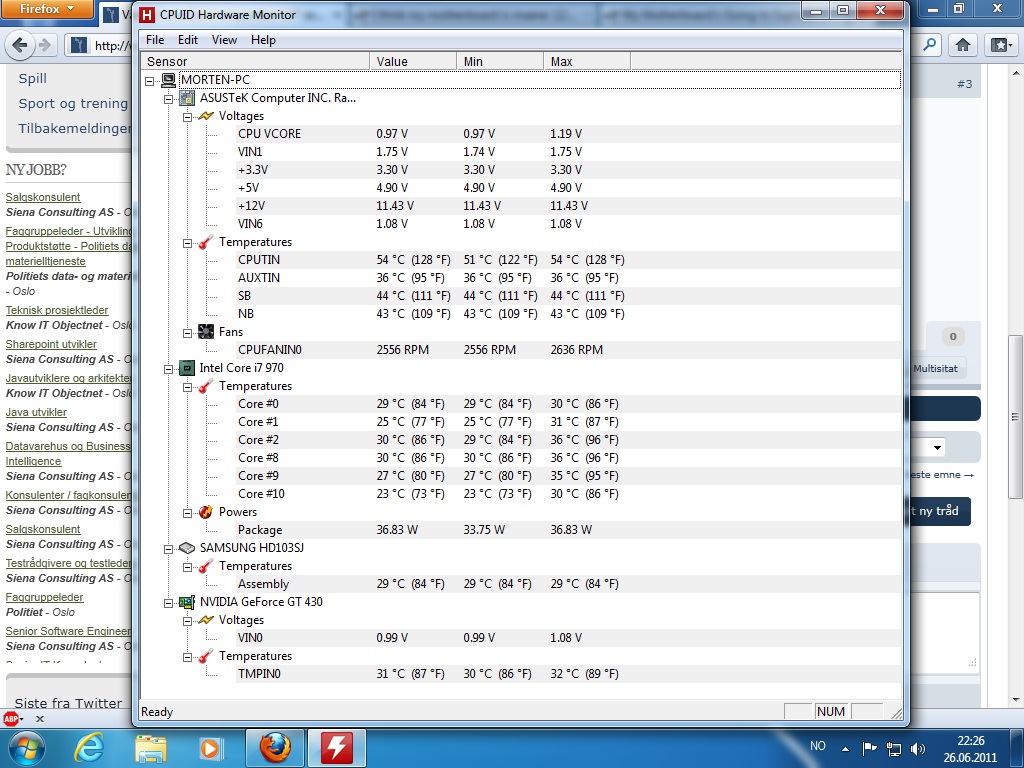Open the View menu
Viewport: 1024px width, 768px height.
(224, 40)
